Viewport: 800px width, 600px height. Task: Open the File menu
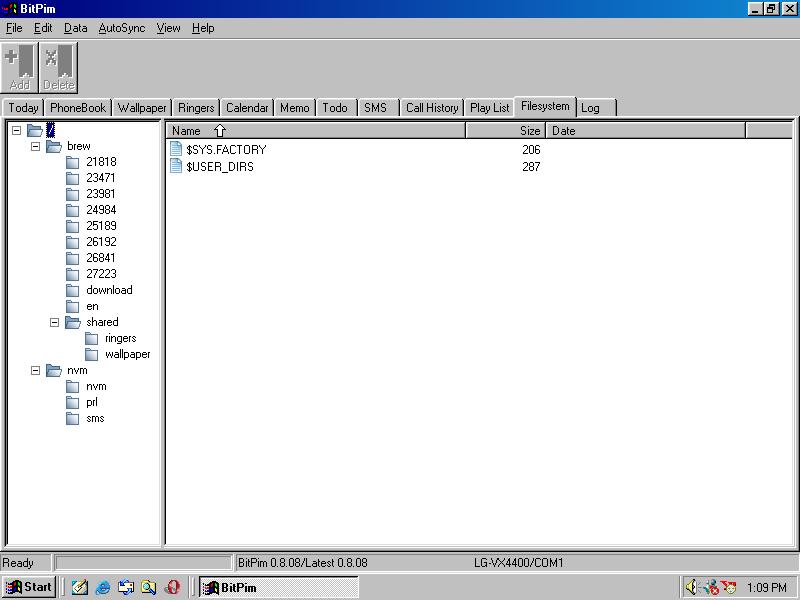pyautogui.click(x=14, y=28)
